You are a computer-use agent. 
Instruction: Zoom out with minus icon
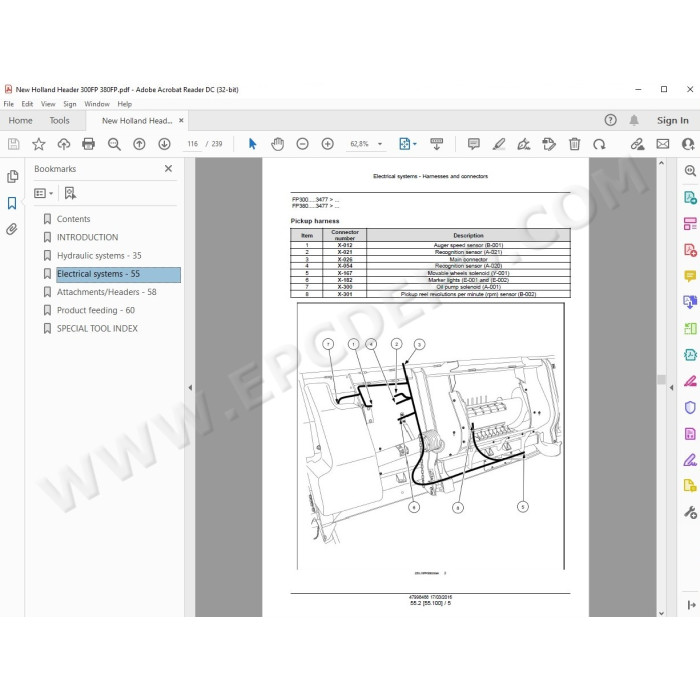point(302,144)
